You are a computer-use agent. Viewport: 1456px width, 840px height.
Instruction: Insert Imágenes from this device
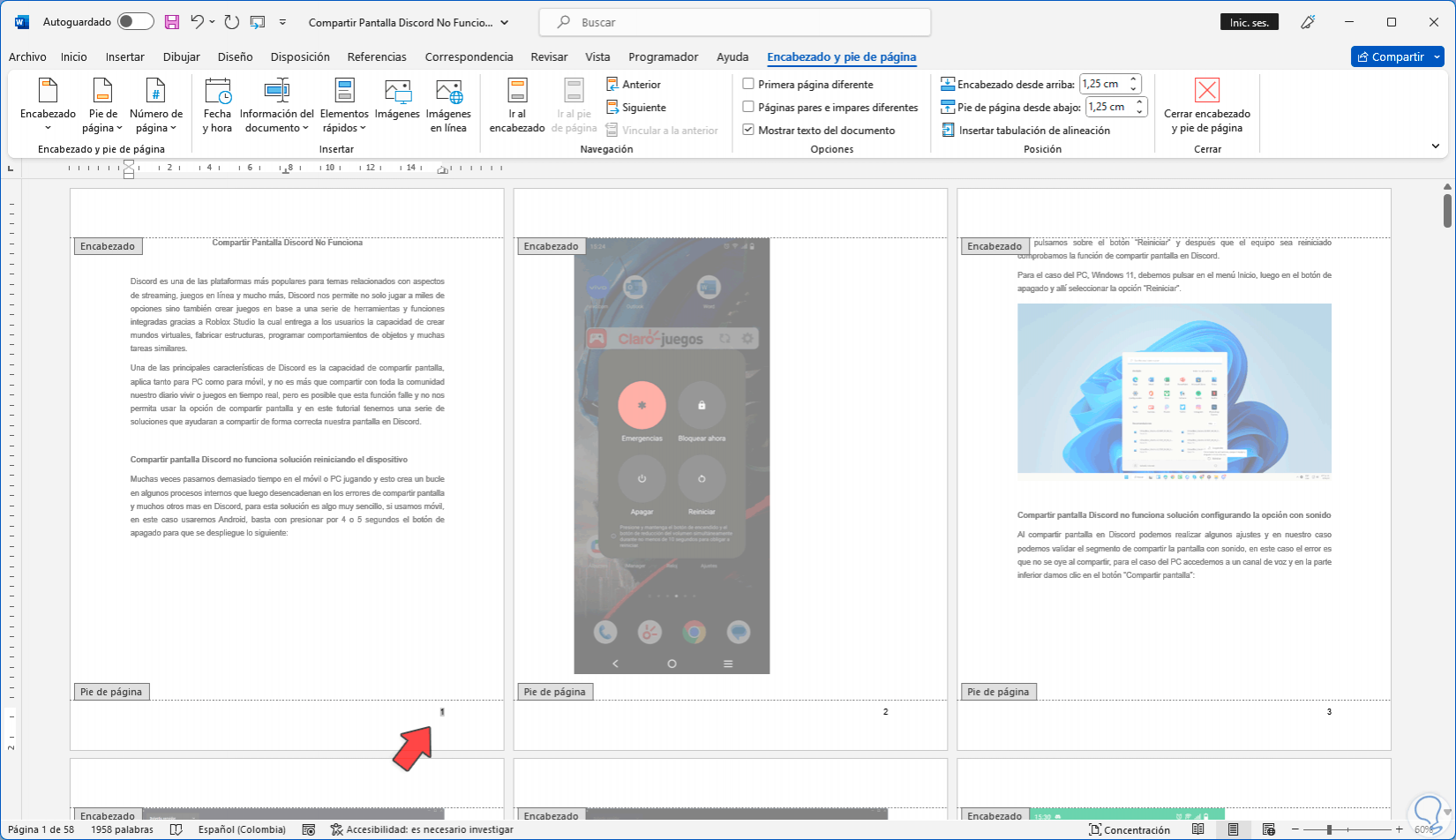coord(397,99)
